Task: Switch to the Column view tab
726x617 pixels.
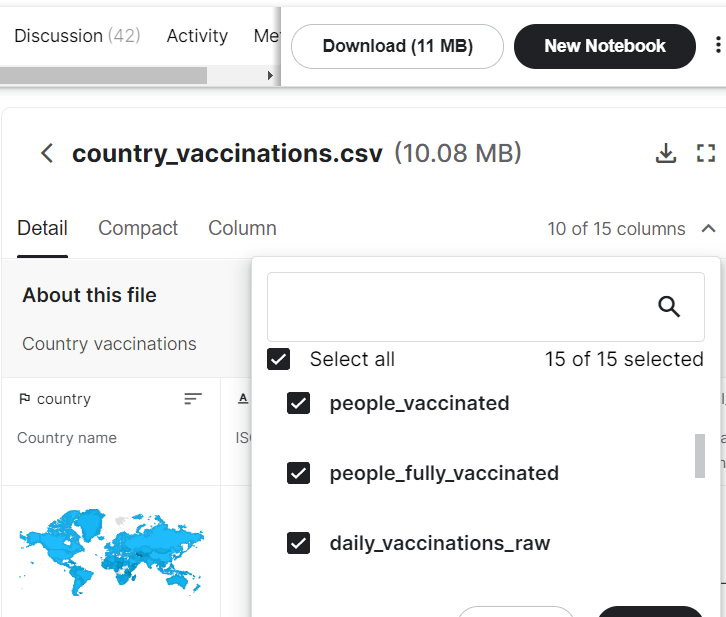Action: coord(242,228)
